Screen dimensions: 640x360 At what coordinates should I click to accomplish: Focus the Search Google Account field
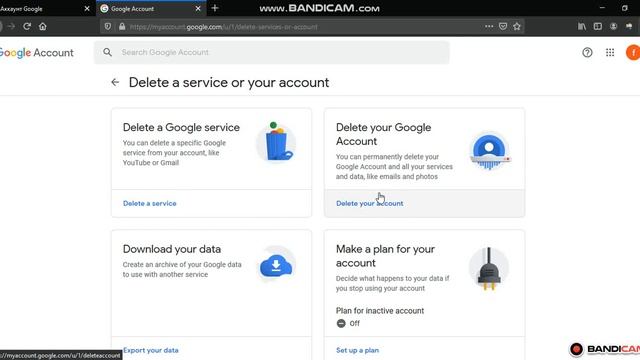pos(271,52)
